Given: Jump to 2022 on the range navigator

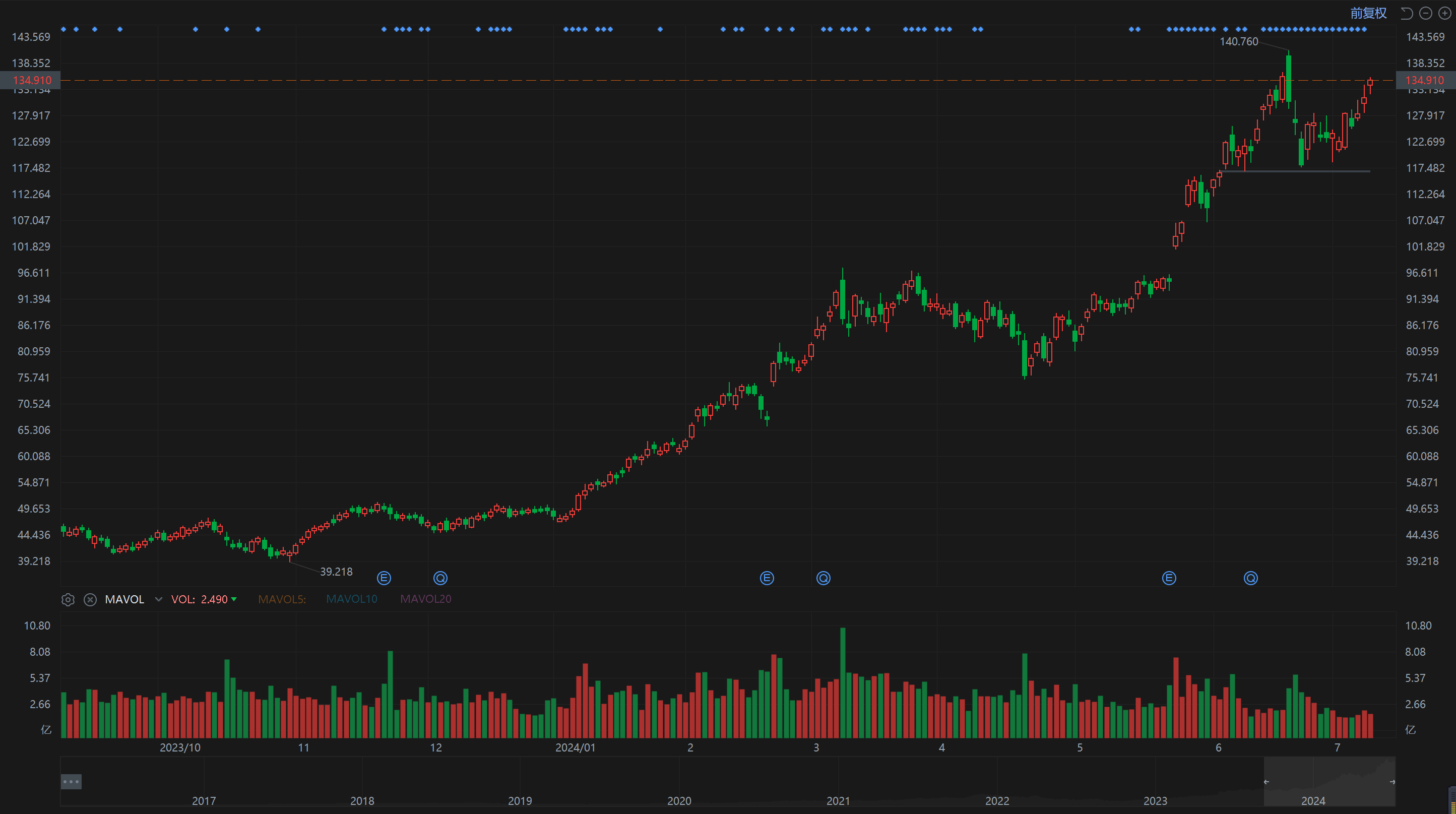Looking at the screenshot, I should point(997,800).
